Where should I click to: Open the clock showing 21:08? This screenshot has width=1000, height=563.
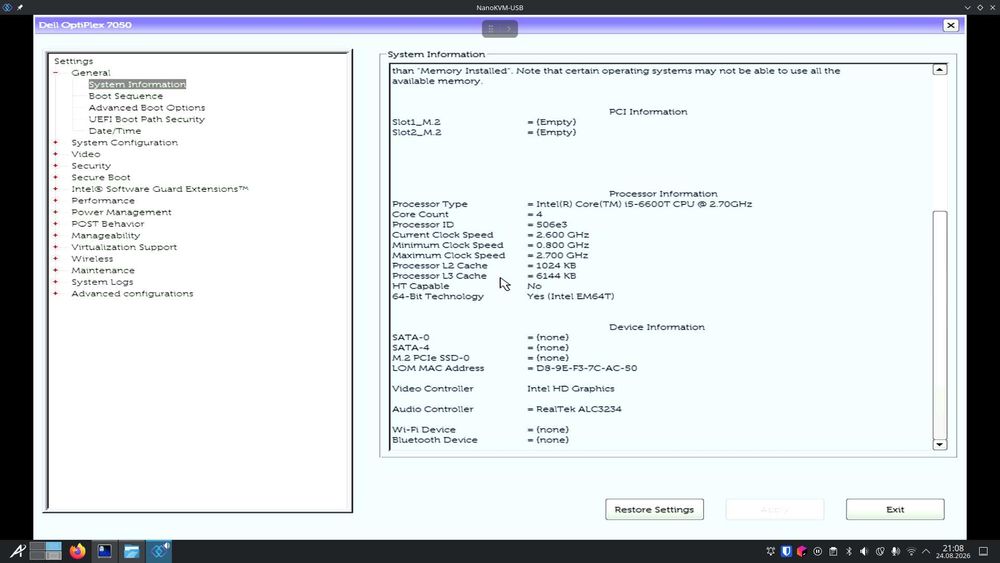tap(953, 552)
